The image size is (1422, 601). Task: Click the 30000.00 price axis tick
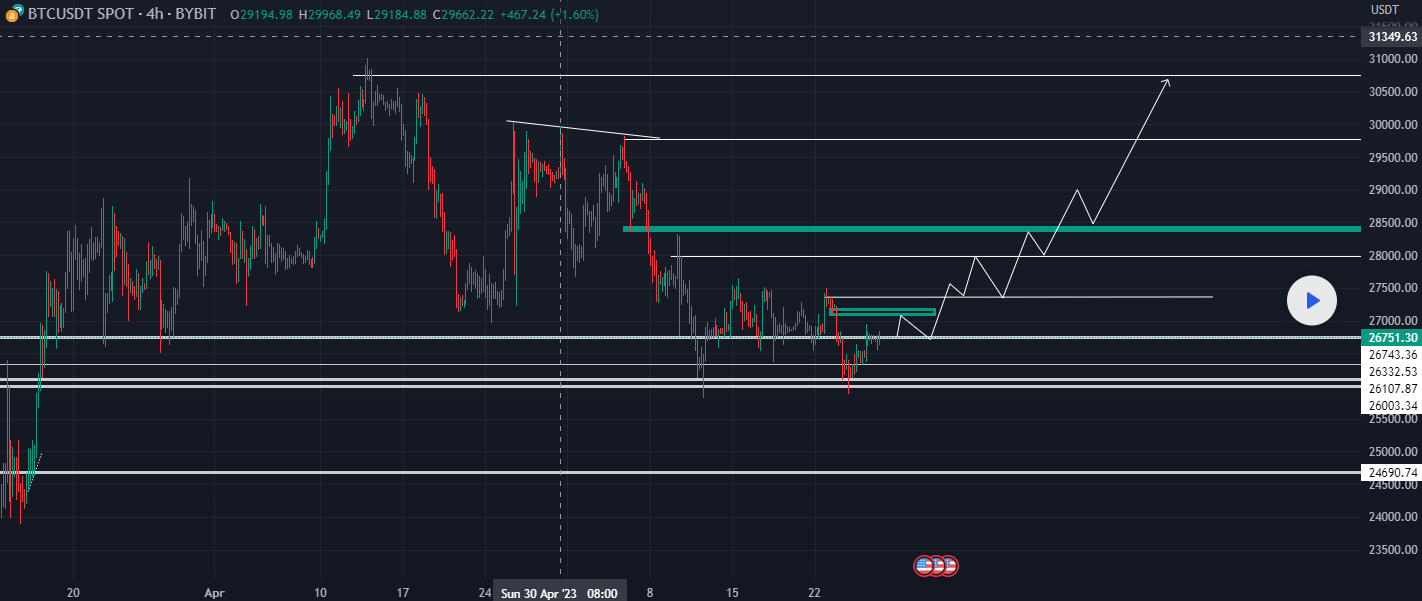coord(1392,125)
